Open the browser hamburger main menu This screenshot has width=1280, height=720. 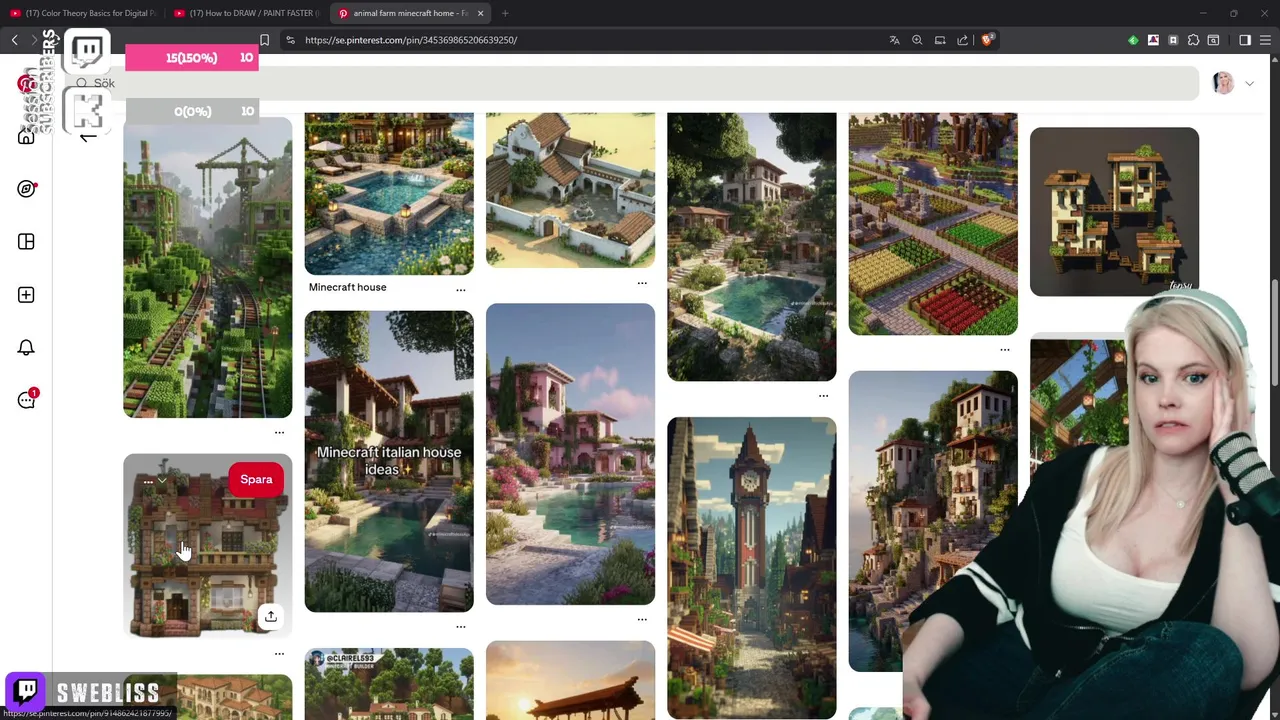pyautogui.click(x=1265, y=40)
